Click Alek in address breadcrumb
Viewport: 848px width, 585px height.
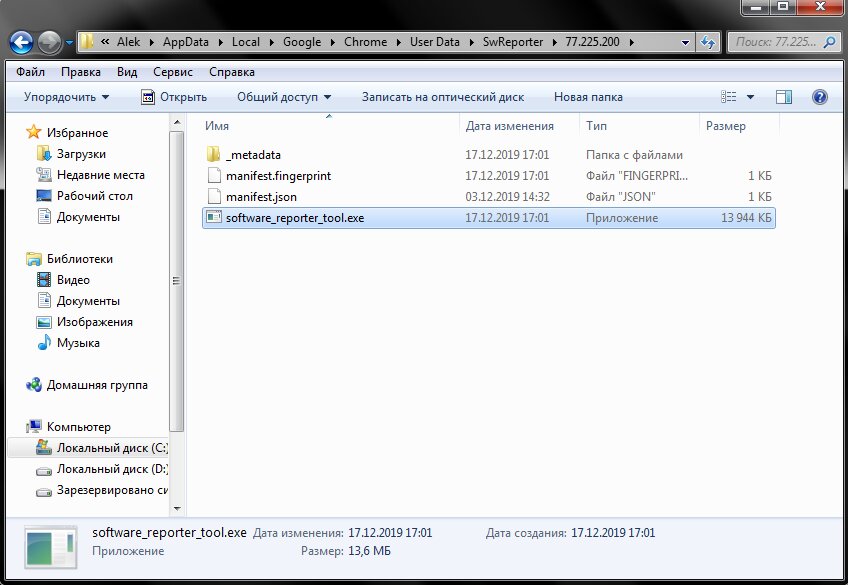click(128, 42)
